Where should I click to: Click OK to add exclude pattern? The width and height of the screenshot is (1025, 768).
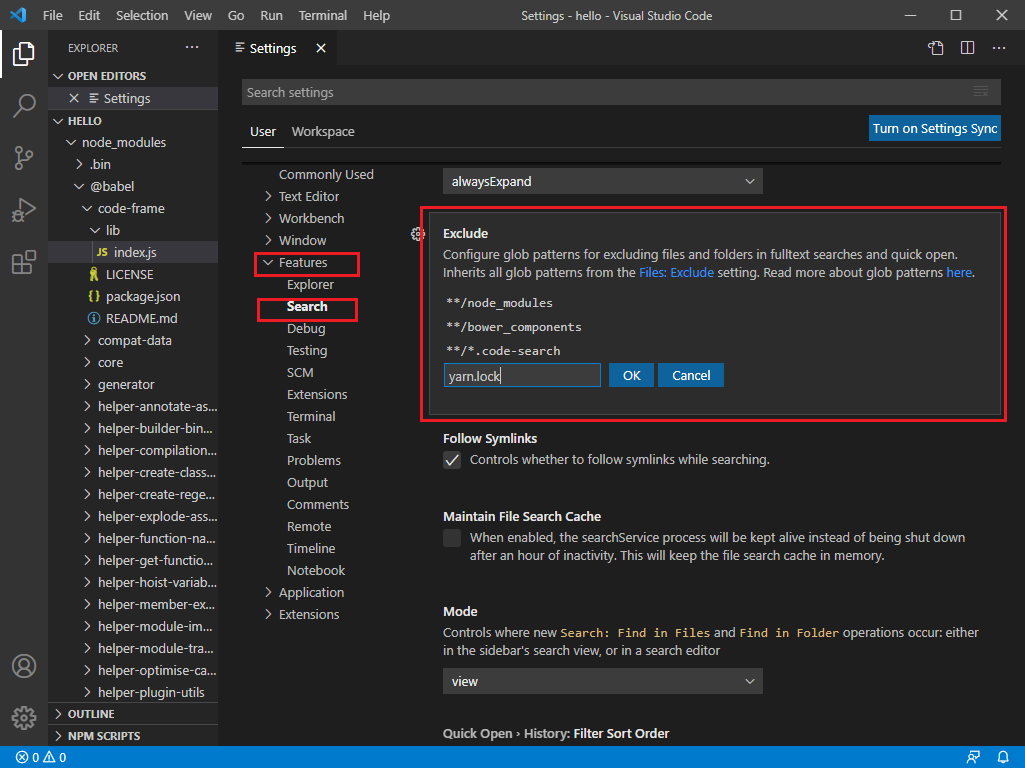[631, 375]
